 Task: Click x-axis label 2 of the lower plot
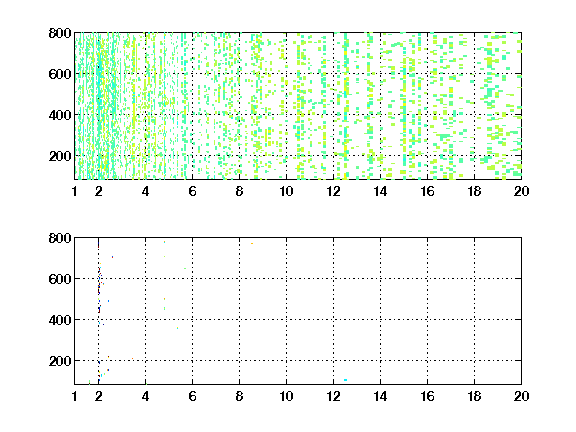(98, 396)
